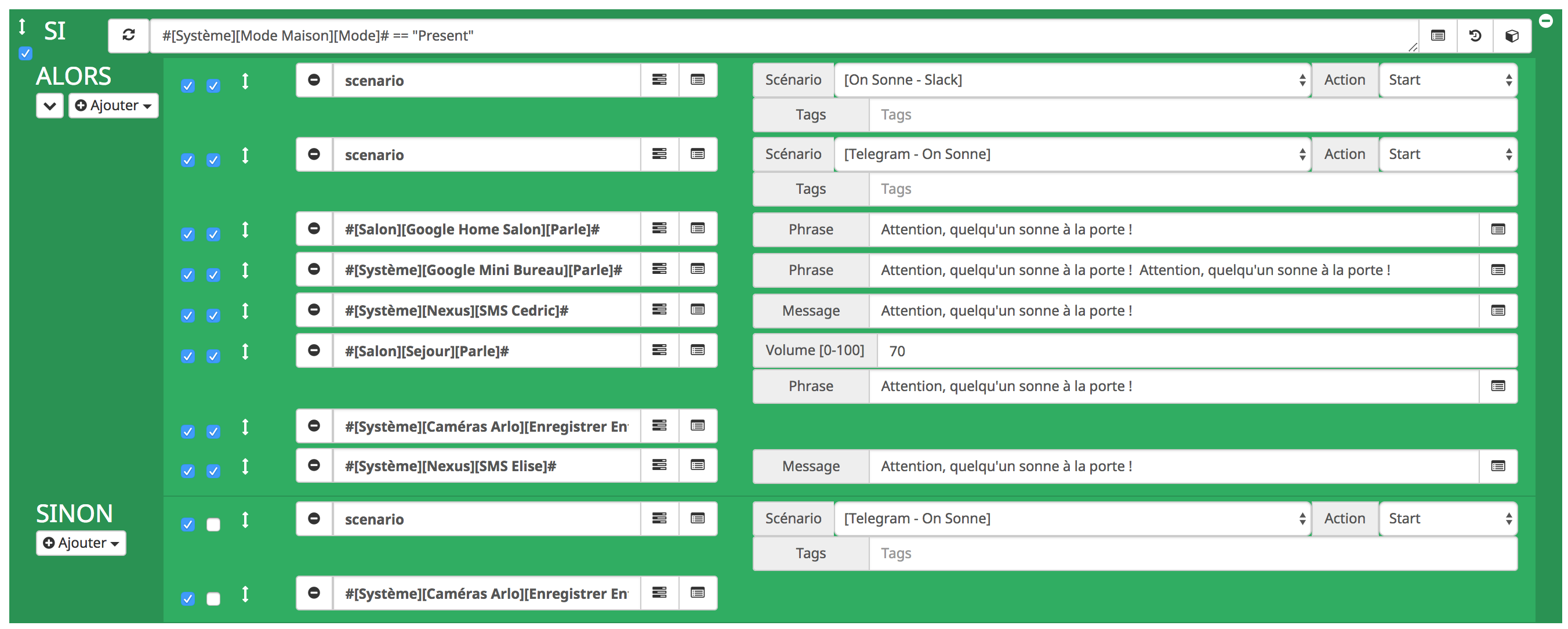Collapse ALORS section with the chevron button

click(x=50, y=106)
